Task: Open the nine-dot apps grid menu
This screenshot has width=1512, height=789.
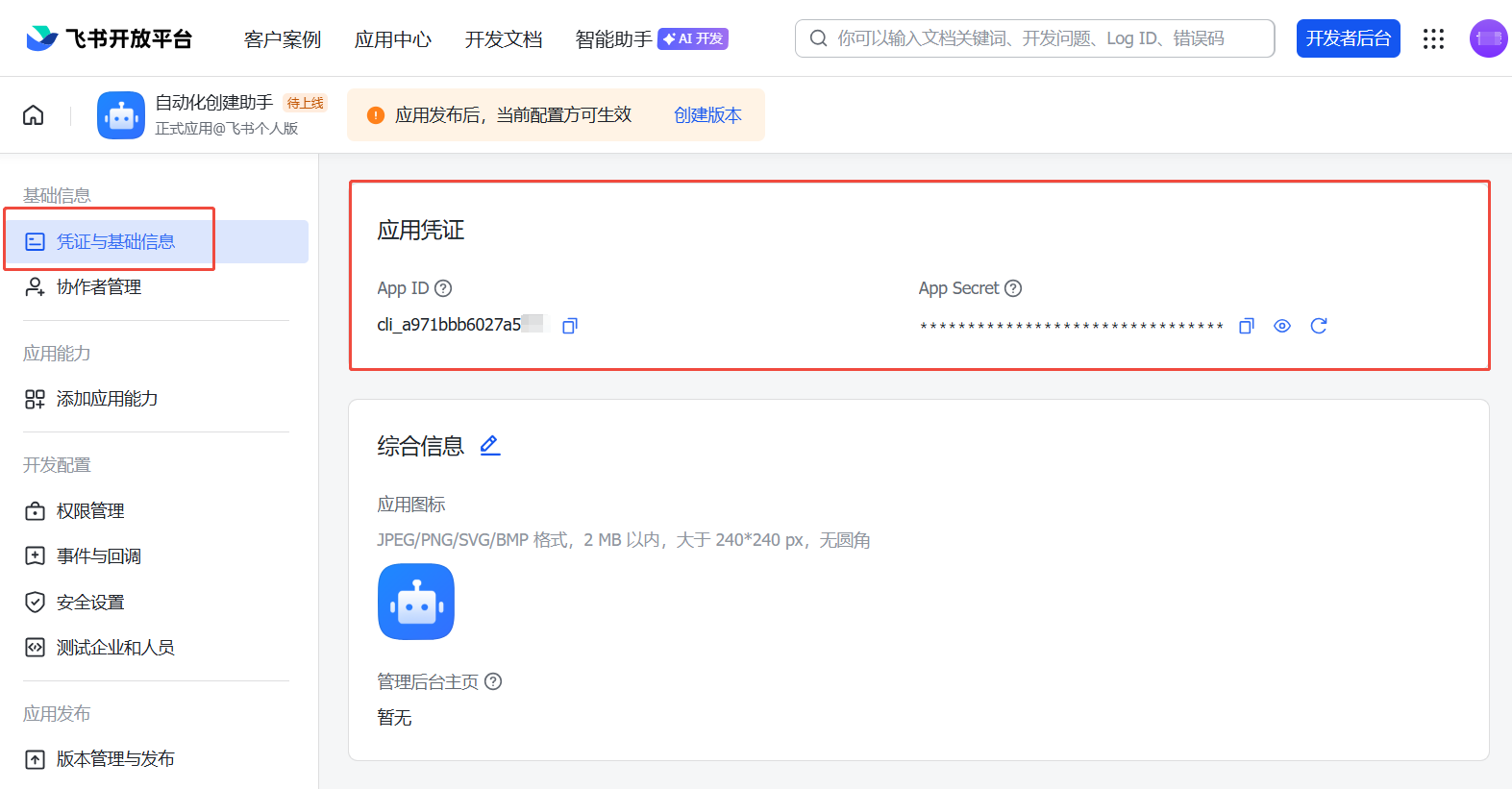Action: (x=1433, y=38)
